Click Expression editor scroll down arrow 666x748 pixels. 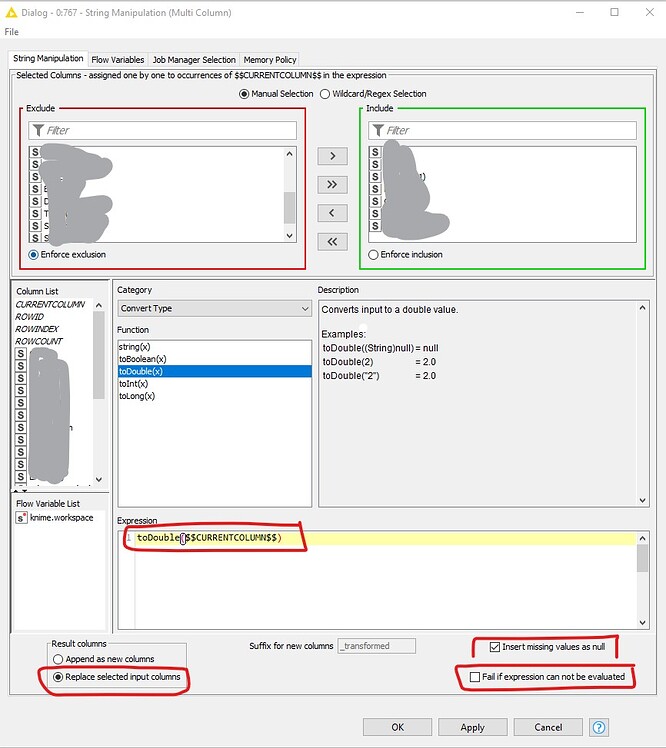643,623
